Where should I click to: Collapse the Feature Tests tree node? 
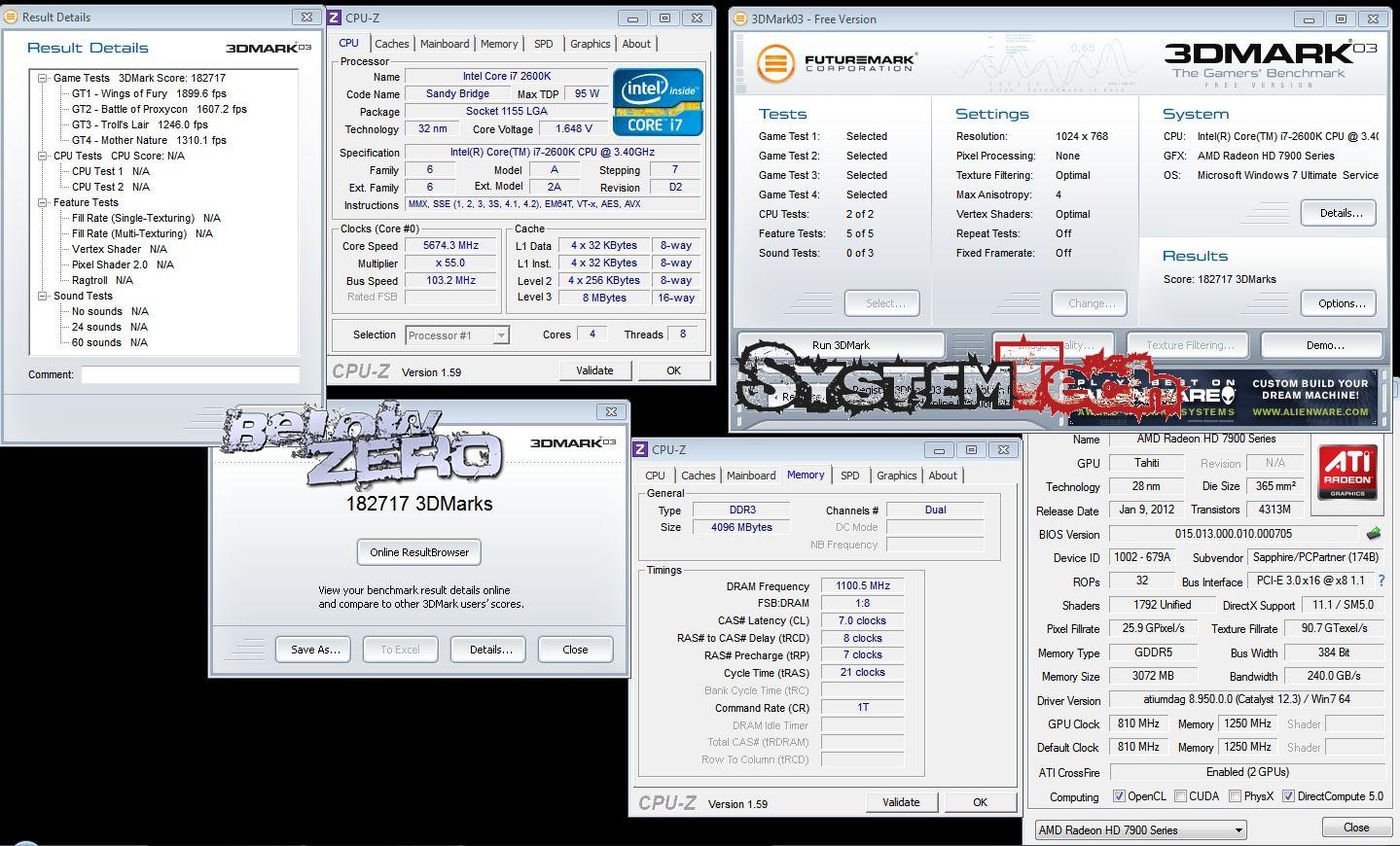pyautogui.click(x=43, y=202)
